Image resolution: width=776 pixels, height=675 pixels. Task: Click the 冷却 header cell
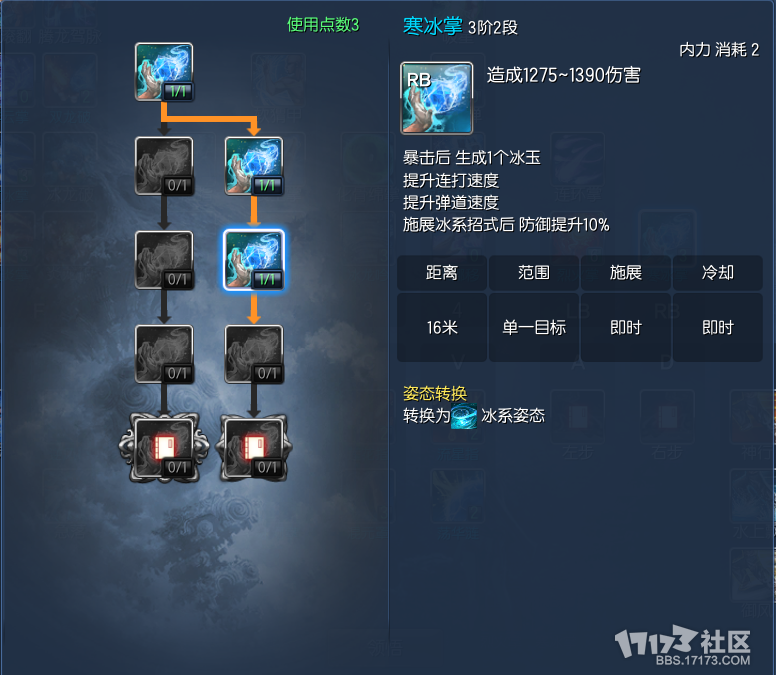[x=718, y=273]
